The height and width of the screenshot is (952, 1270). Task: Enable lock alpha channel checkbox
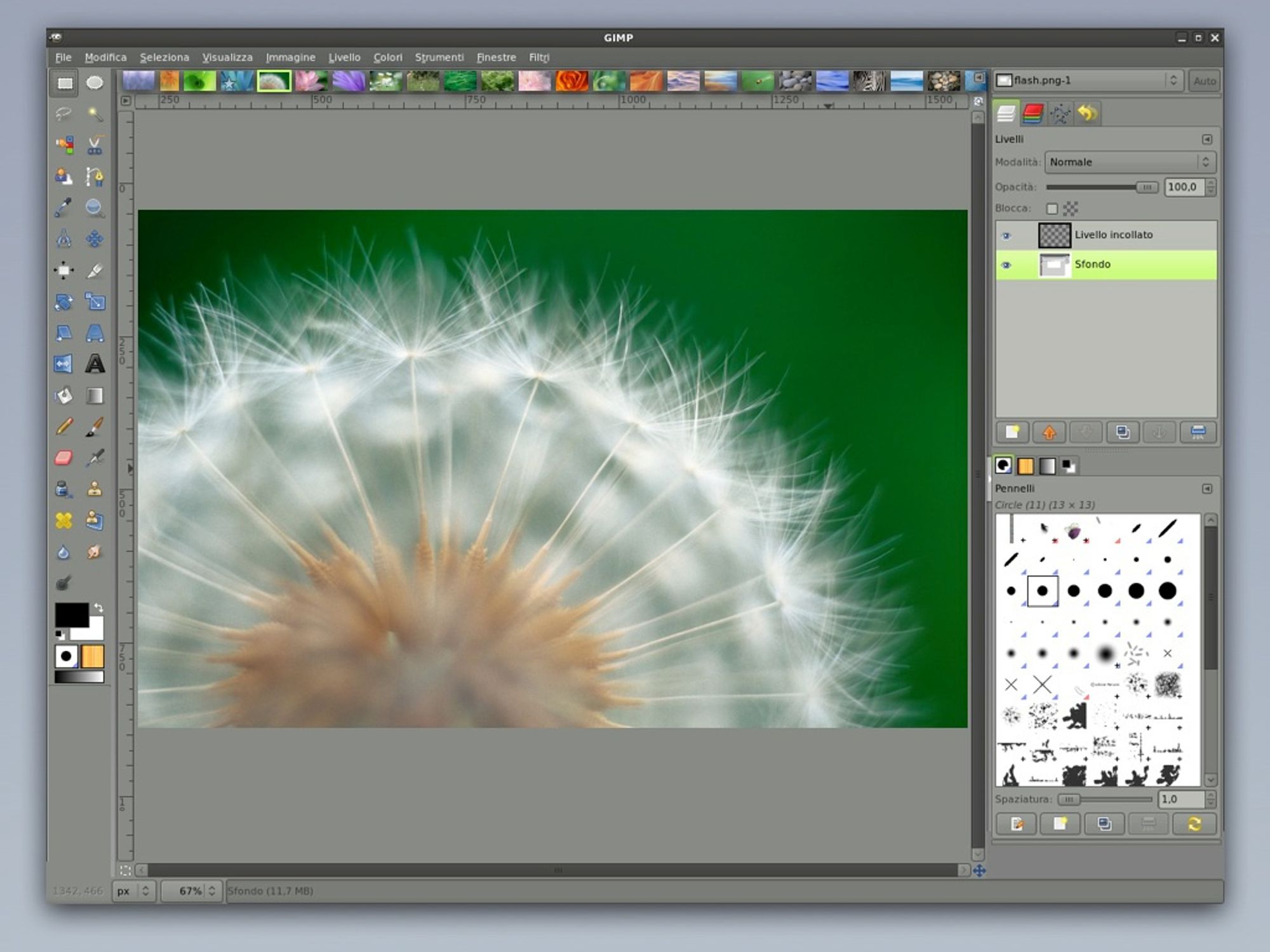pyautogui.click(x=1071, y=208)
